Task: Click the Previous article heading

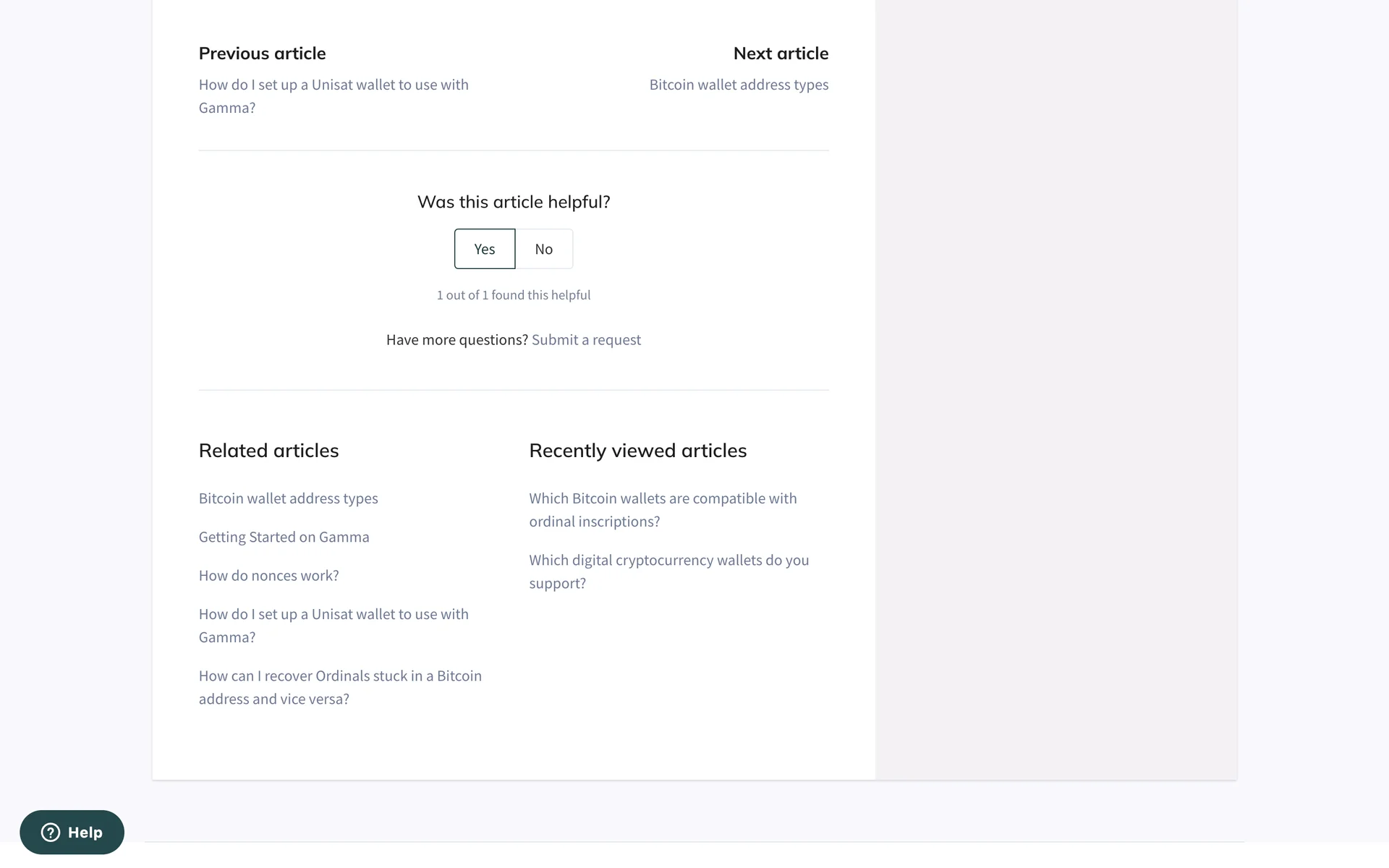Action: pyautogui.click(x=262, y=54)
